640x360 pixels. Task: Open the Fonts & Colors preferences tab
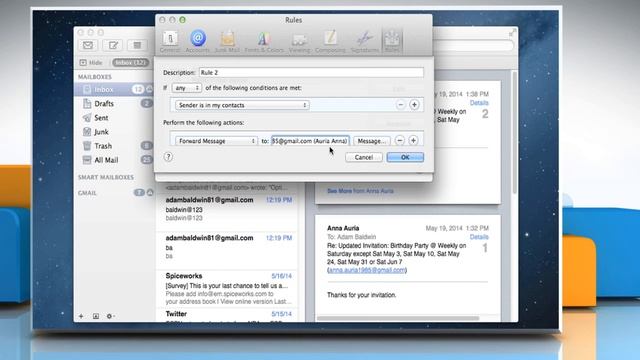264,41
